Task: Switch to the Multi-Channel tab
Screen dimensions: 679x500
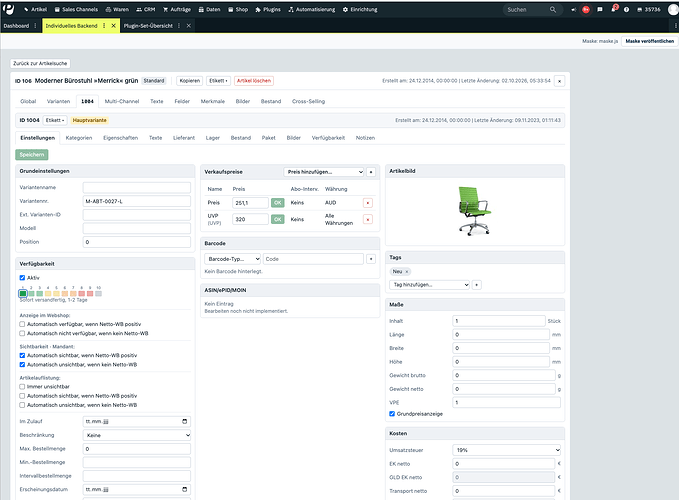Action: click(122, 101)
